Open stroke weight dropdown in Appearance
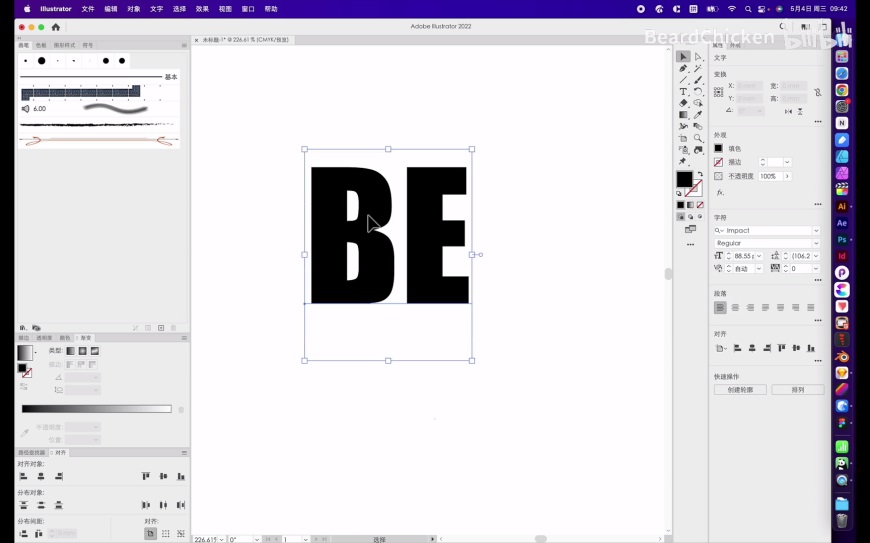 point(787,163)
